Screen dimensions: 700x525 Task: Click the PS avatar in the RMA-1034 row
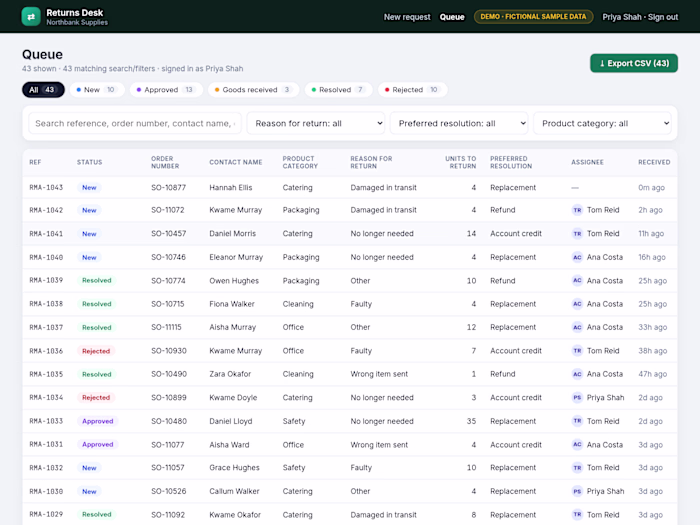(577, 398)
